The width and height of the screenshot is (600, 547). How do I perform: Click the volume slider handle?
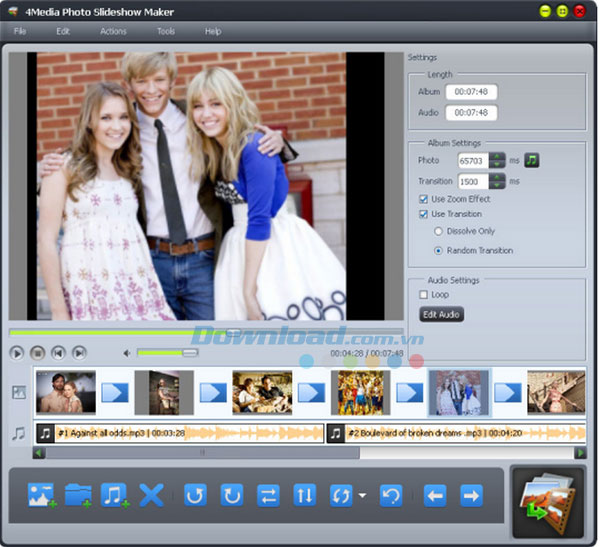[x=190, y=353]
